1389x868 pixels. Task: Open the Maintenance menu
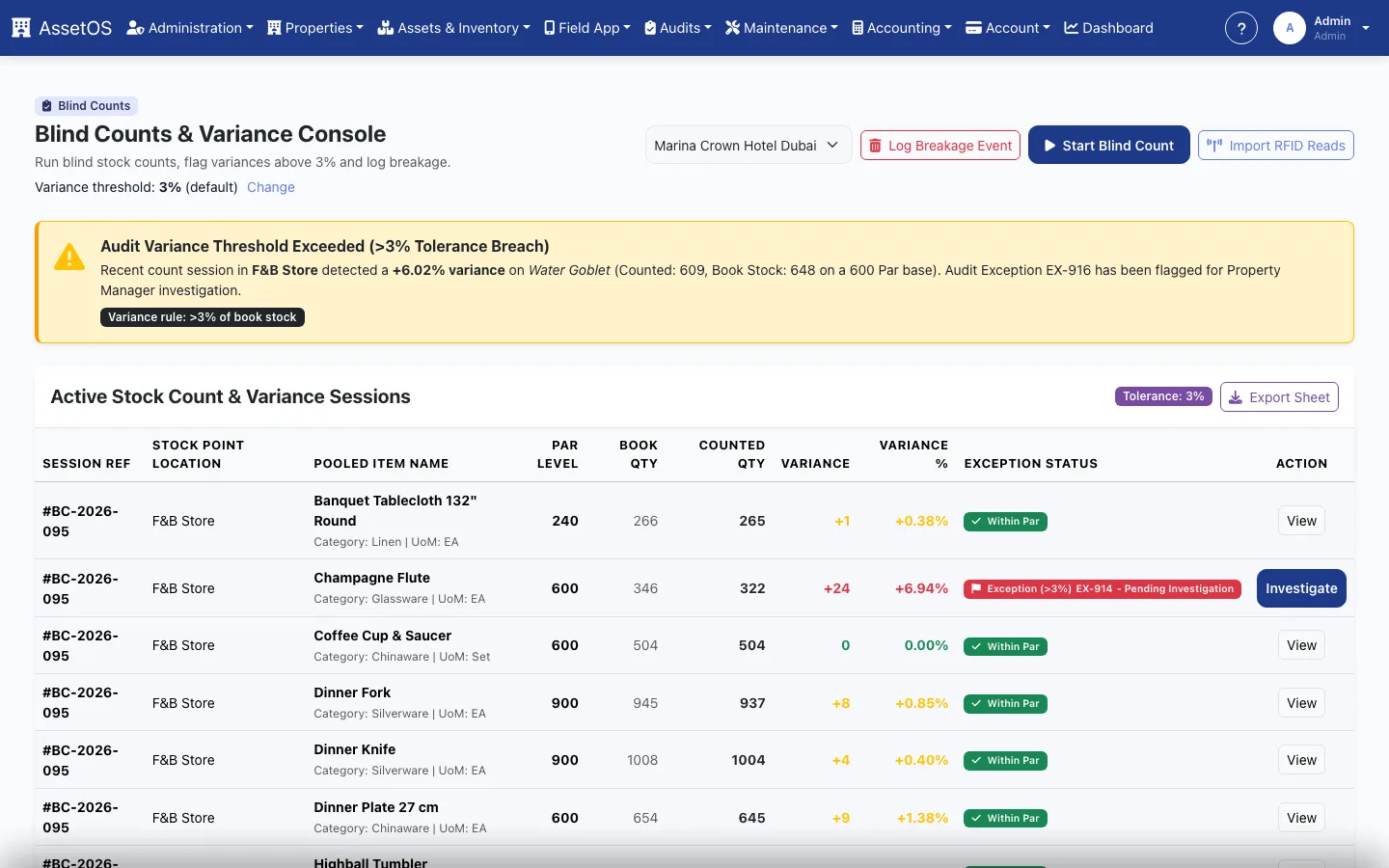(781, 28)
